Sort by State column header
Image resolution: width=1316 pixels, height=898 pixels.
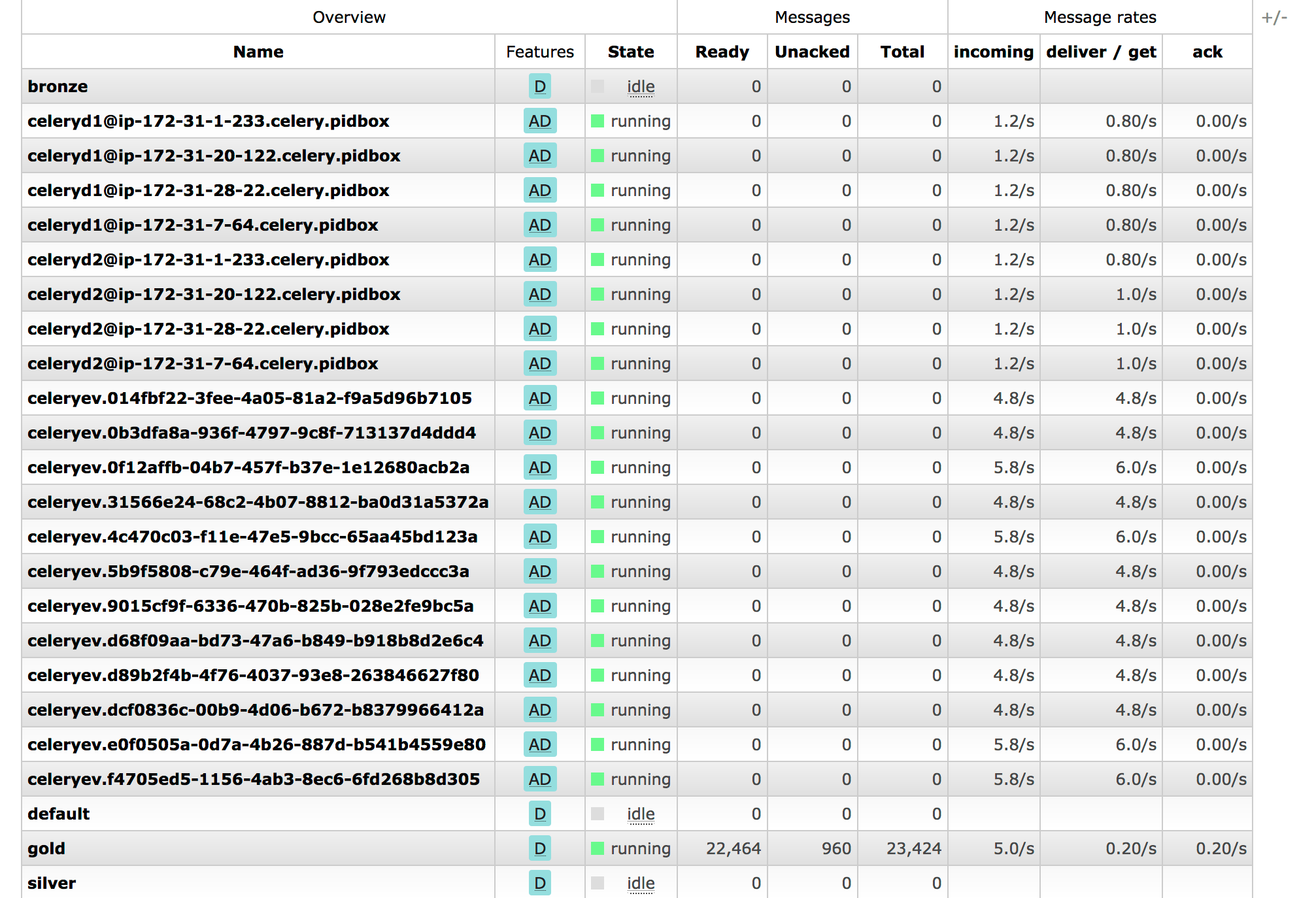631,52
